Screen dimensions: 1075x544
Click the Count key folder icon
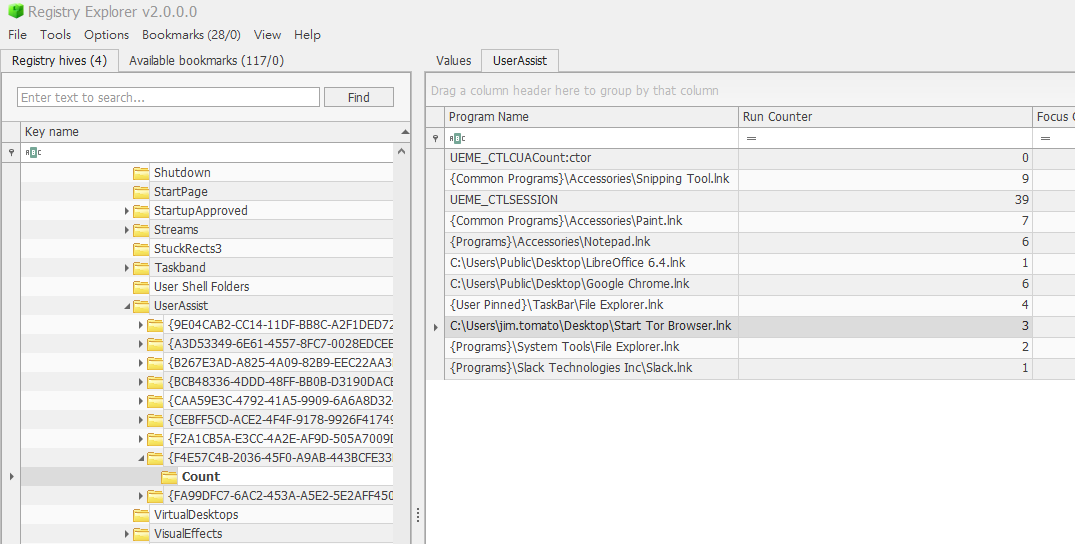pyautogui.click(x=169, y=477)
